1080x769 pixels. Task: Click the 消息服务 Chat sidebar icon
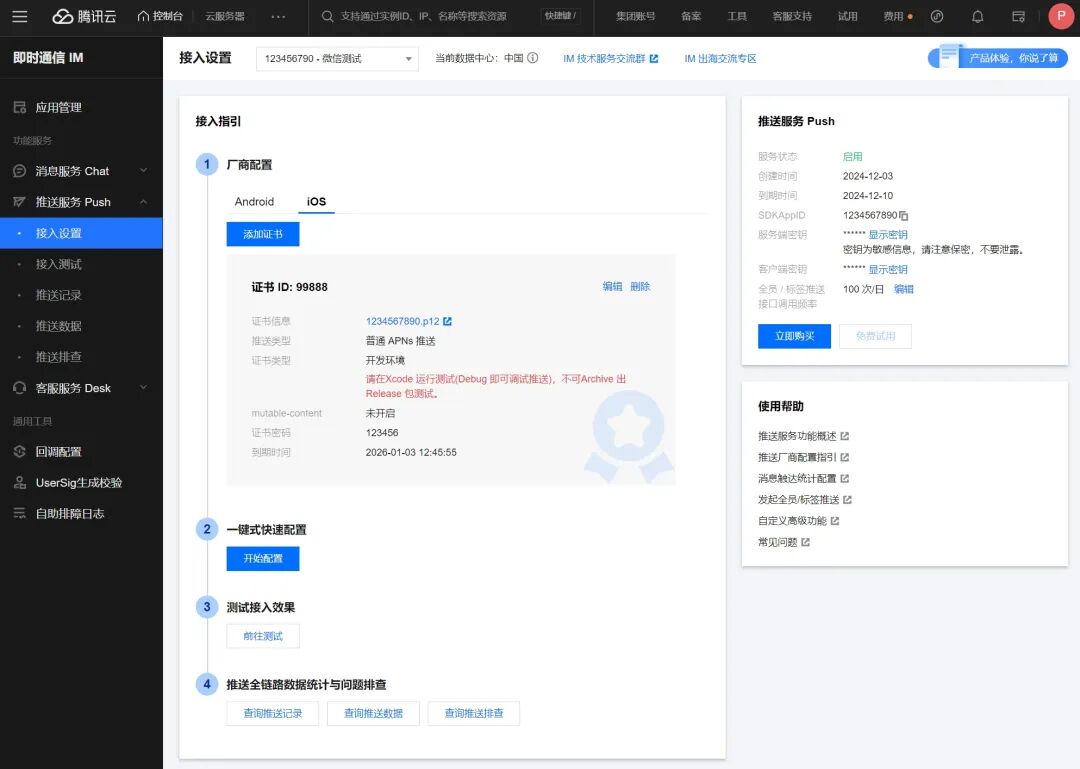click(x=20, y=171)
